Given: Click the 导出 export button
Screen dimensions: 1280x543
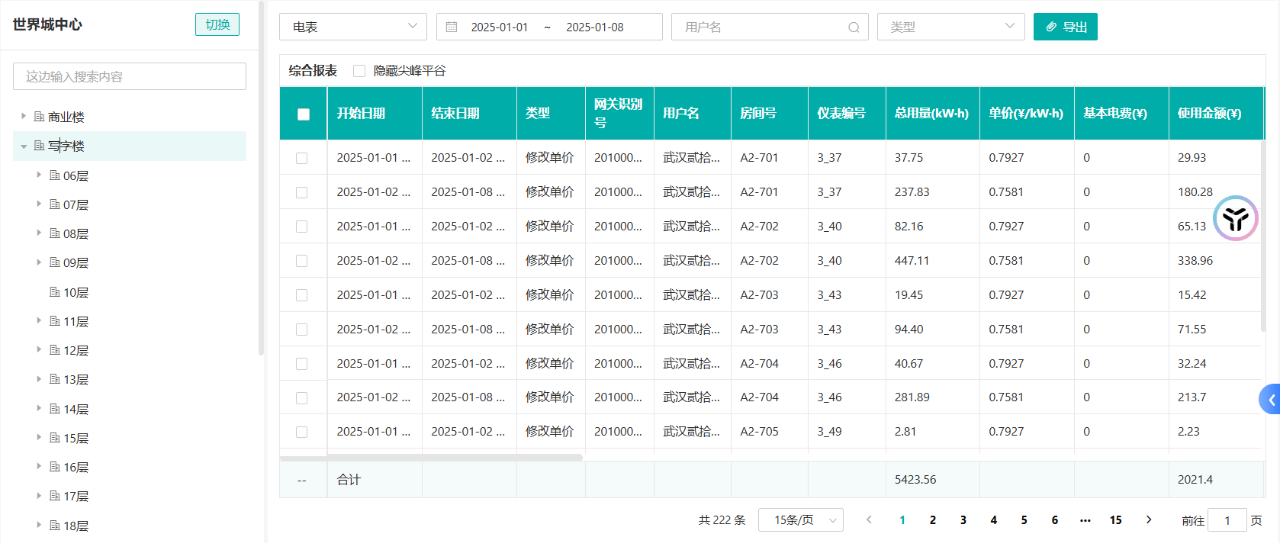Looking at the screenshot, I should [x=1065, y=27].
